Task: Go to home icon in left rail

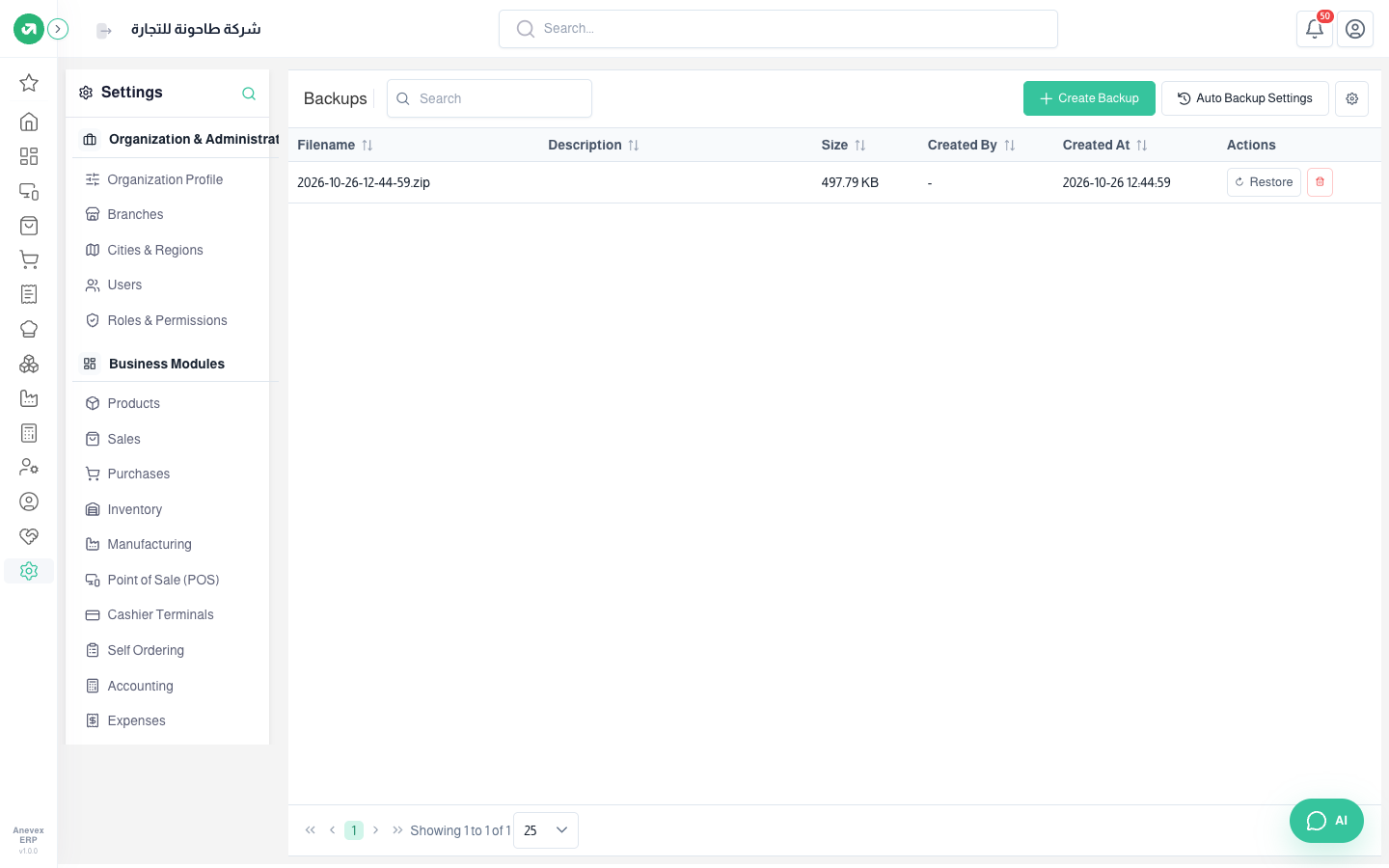Action: pyautogui.click(x=29, y=122)
